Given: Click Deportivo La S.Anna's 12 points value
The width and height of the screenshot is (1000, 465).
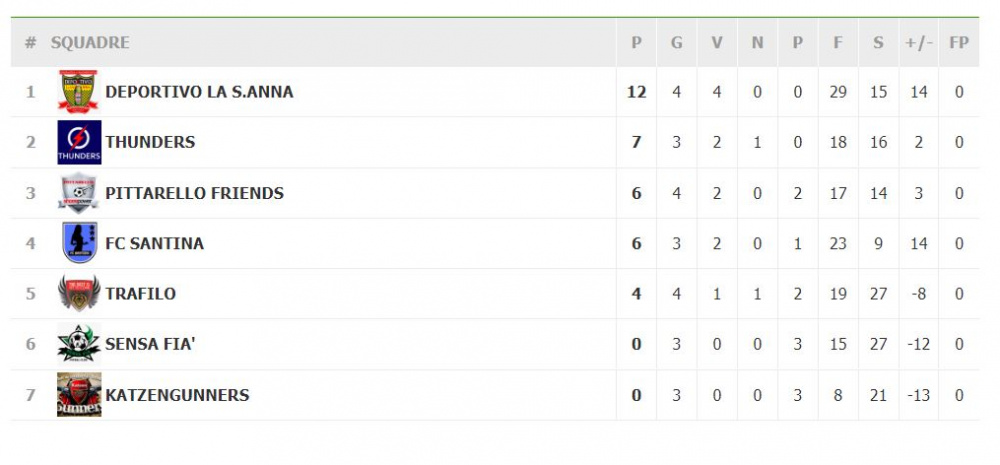Looking at the screenshot, I should coord(636,92).
